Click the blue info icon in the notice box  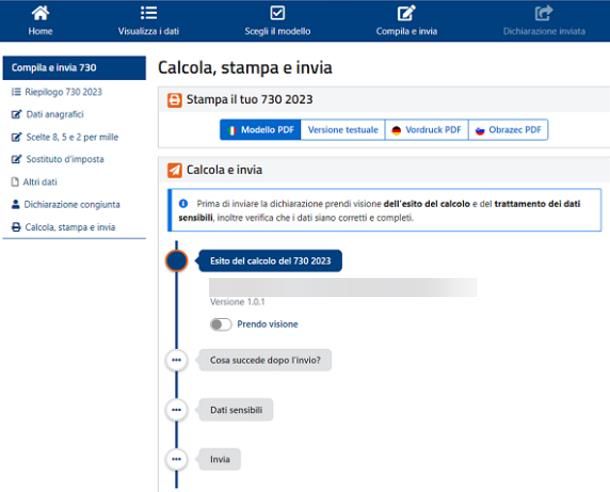pyautogui.click(x=183, y=203)
